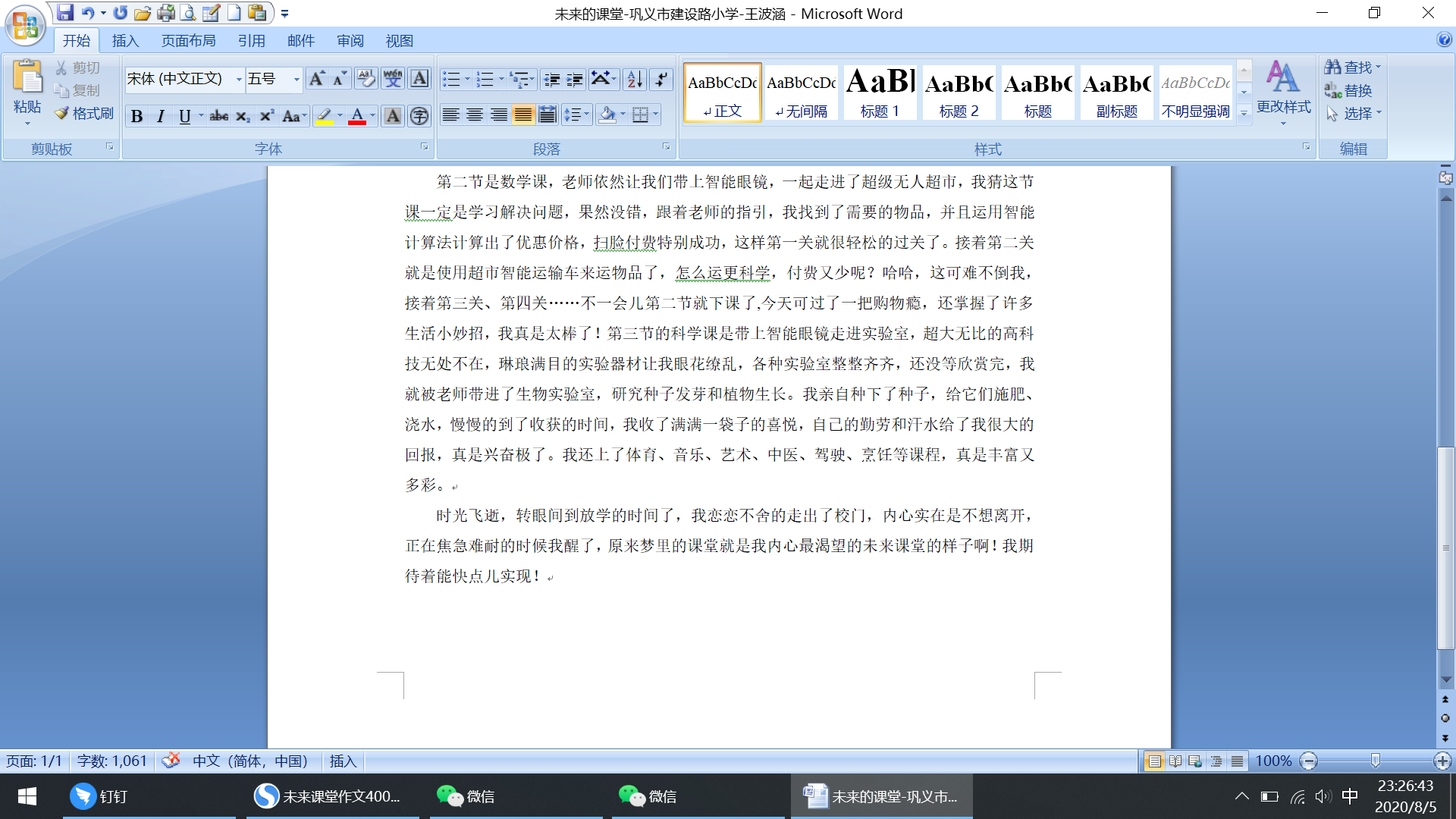Toggle italic formatting
This screenshot has width=1456, height=819.
coord(160,116)
